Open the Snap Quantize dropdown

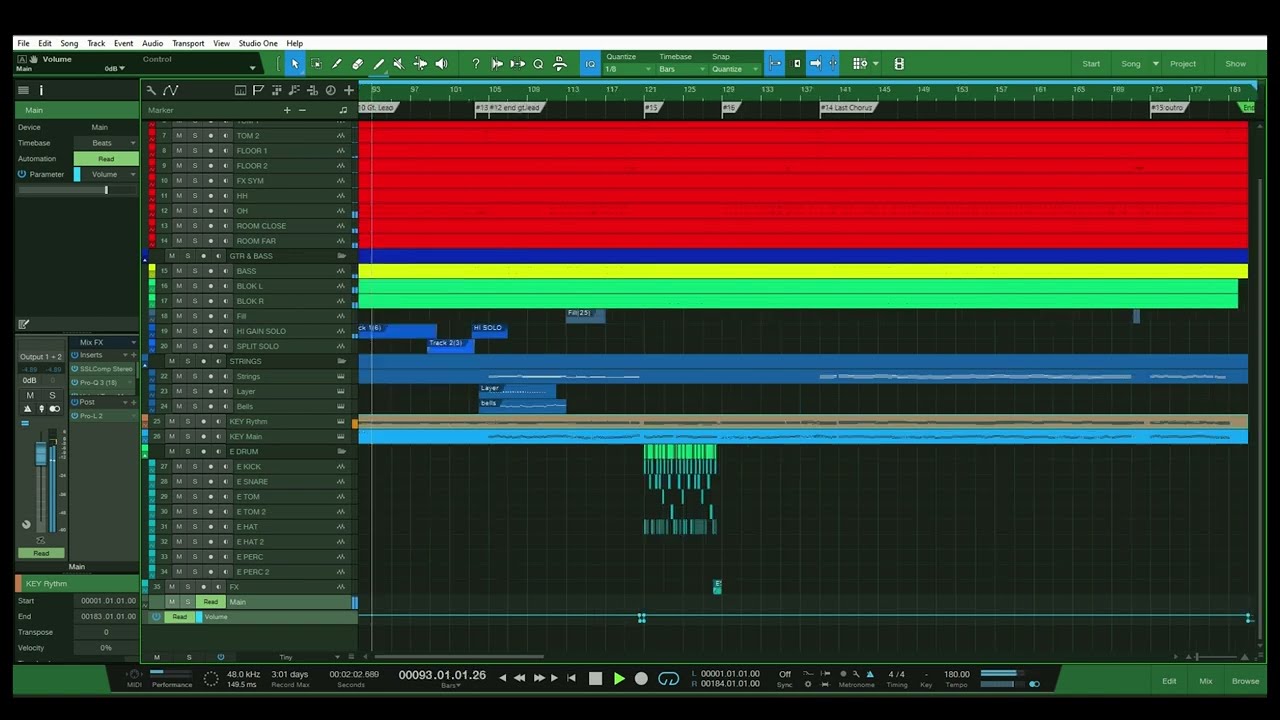pyautogui.click(x=735, y=69)
